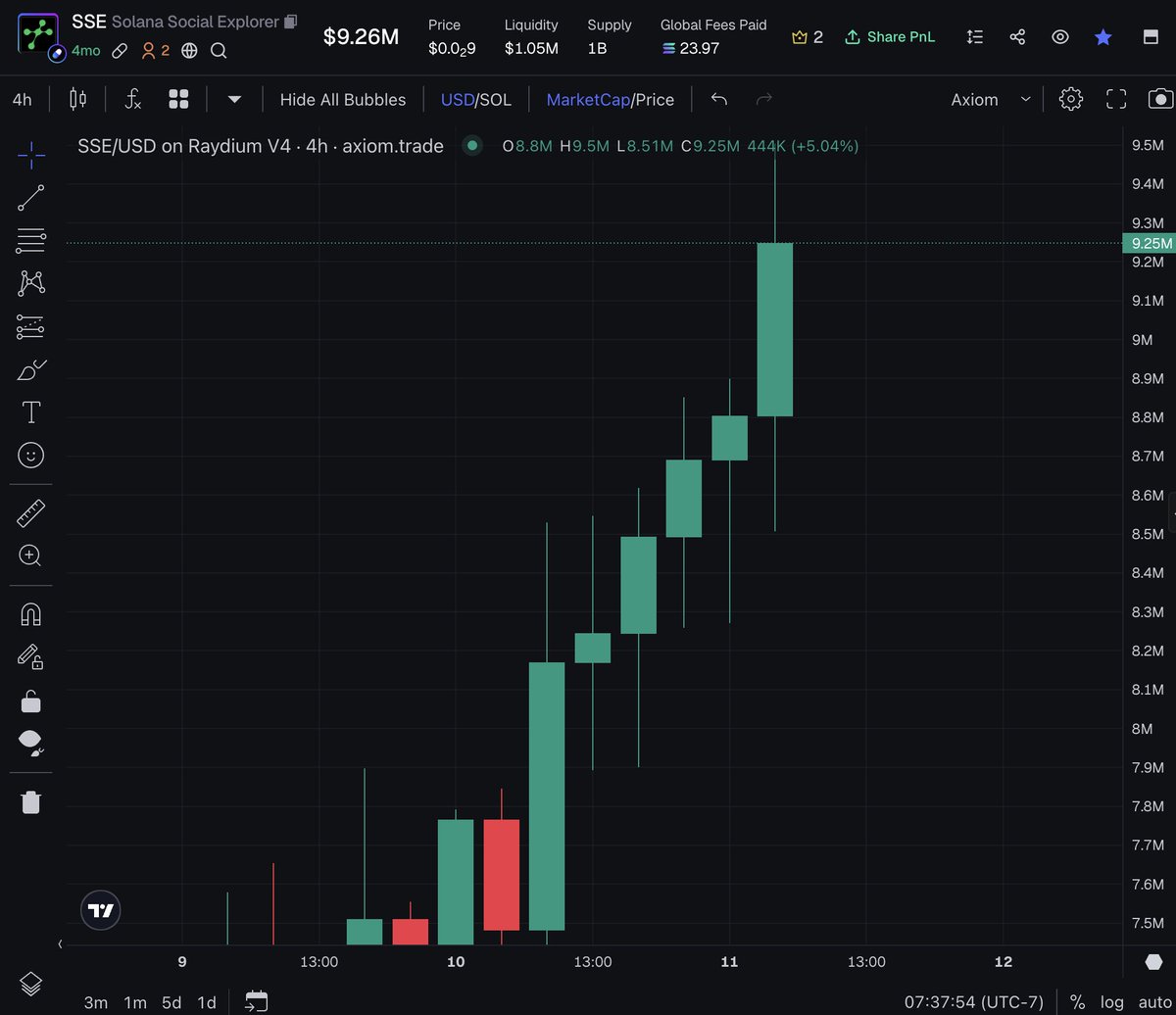Open the emoji icons tool

click(31, 456)
